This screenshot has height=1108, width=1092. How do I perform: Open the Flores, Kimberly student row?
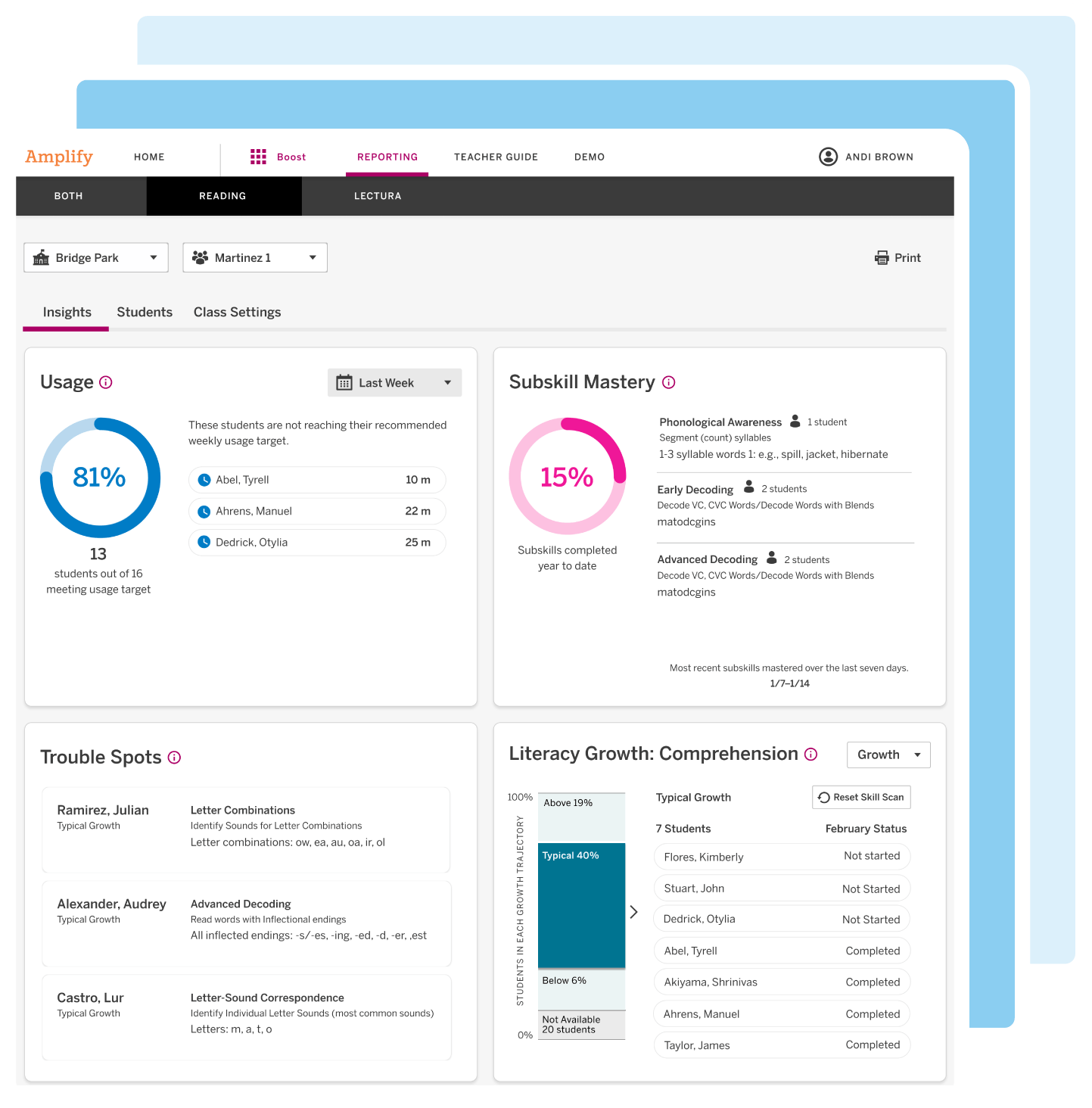pyautogui.click(x=782, y=857)
